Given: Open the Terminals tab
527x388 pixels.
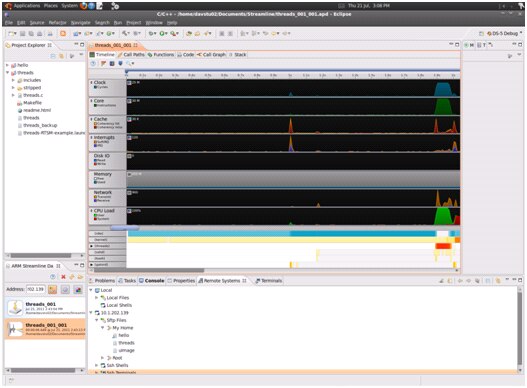Looking at the screenshot, I should (x=269, y=280).
